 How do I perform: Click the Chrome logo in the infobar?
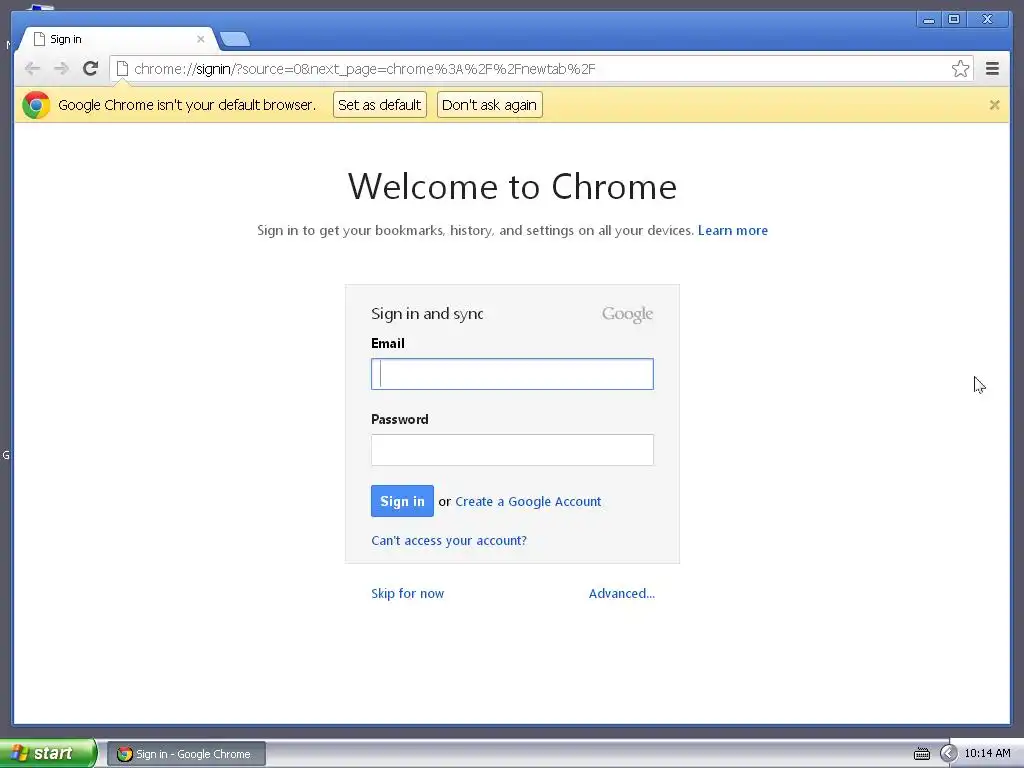tap(36, 104)
